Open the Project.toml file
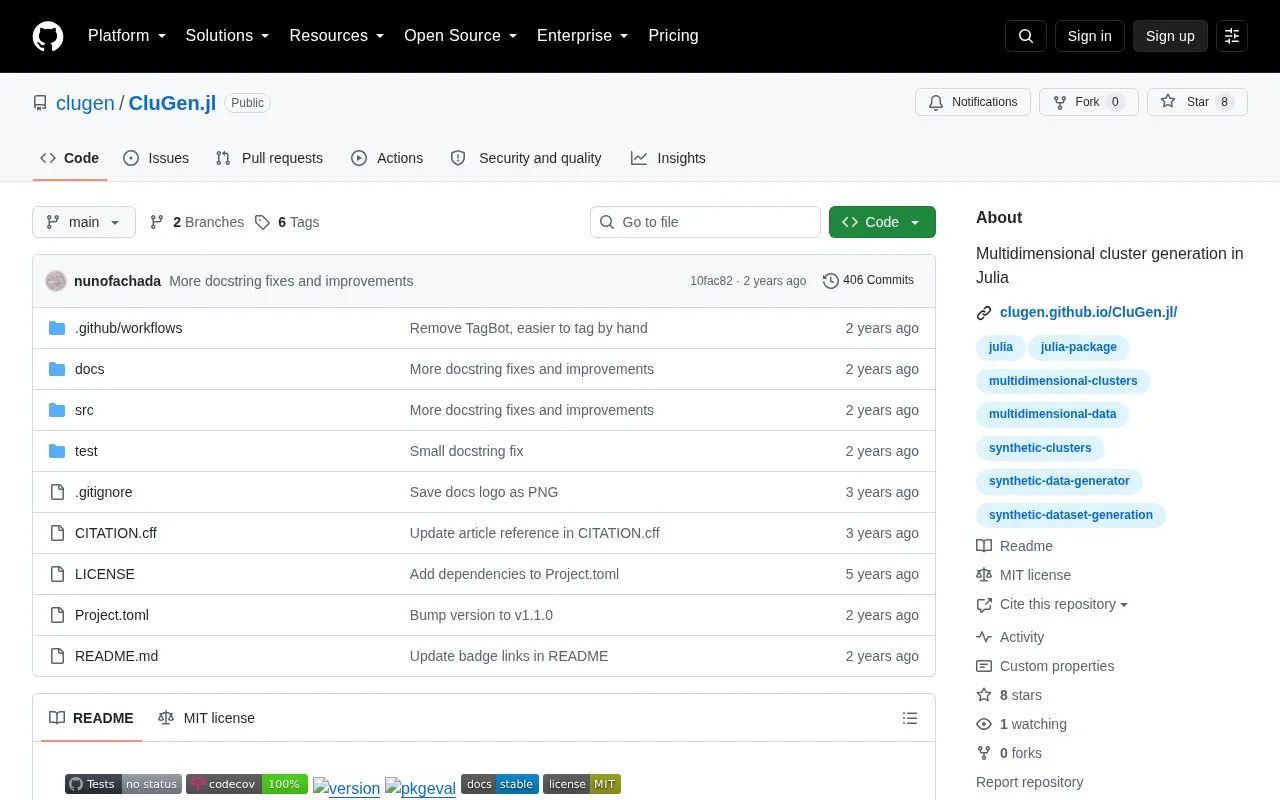This screenshot has height=800, width=1280. [112, 615]
